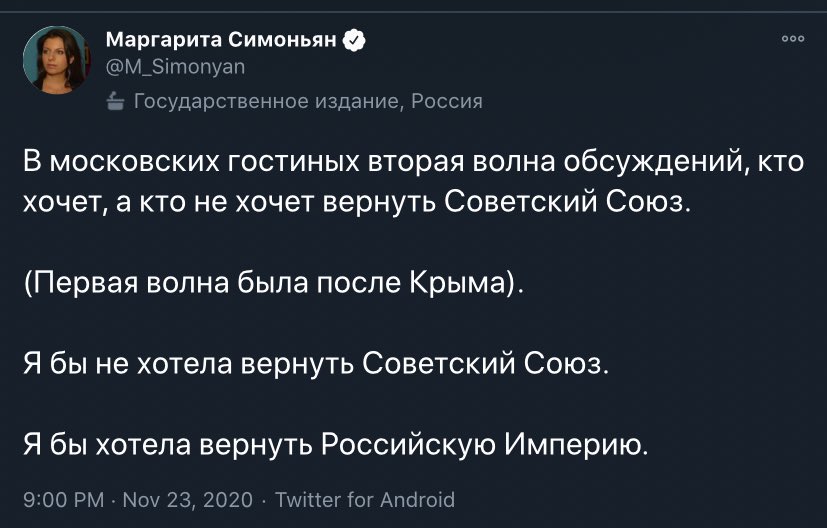
Task: Click the word обсуждений in the first line
Action: coord(655,162)
